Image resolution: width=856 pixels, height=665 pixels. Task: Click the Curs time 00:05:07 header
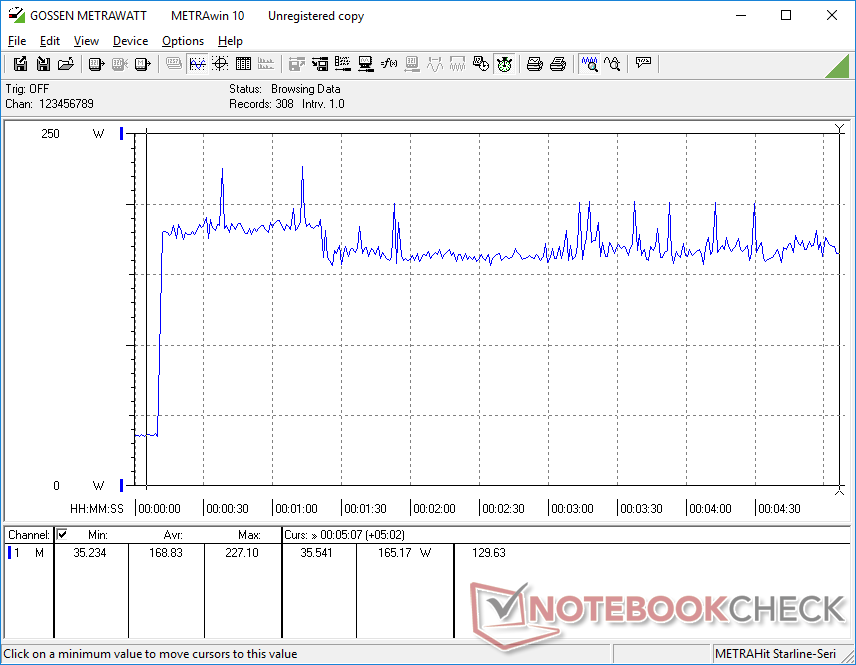pos(344,535)
